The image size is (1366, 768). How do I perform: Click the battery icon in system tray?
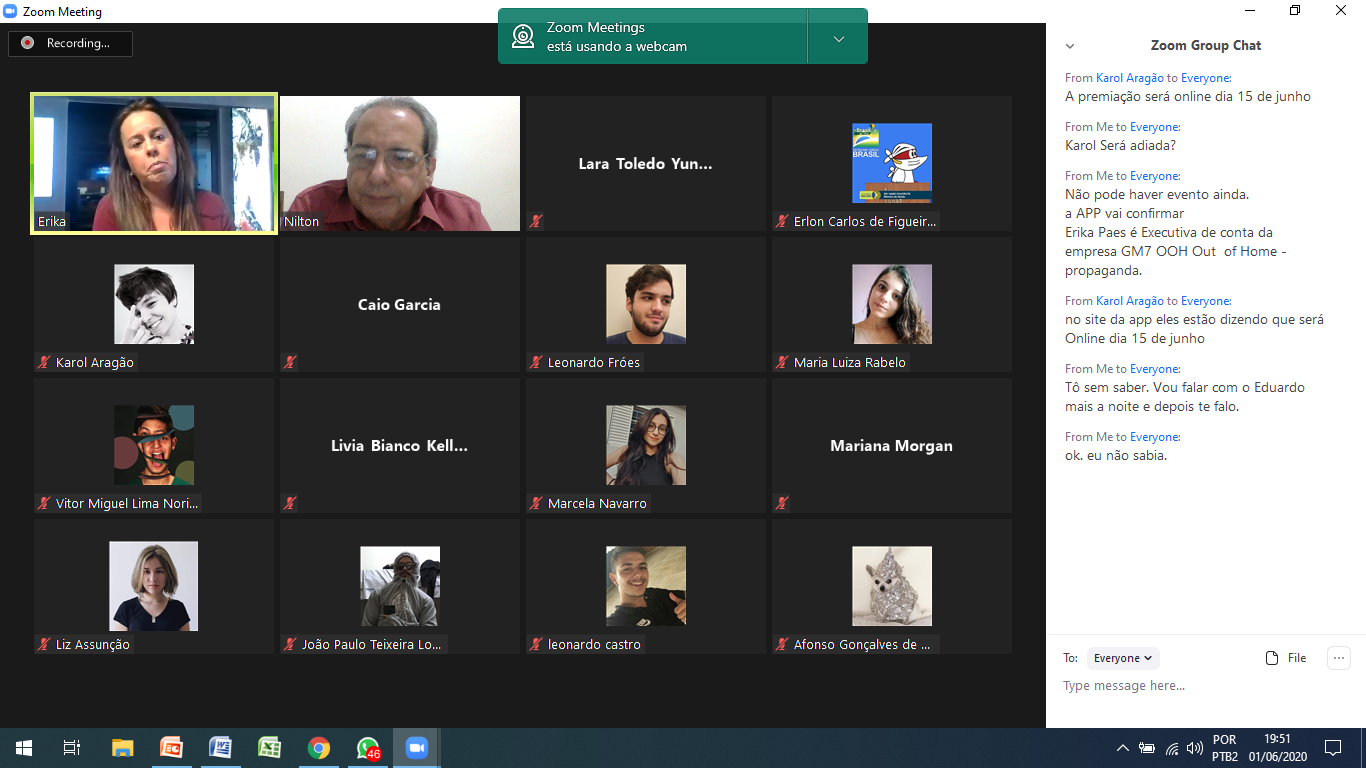click(1146, 748)
